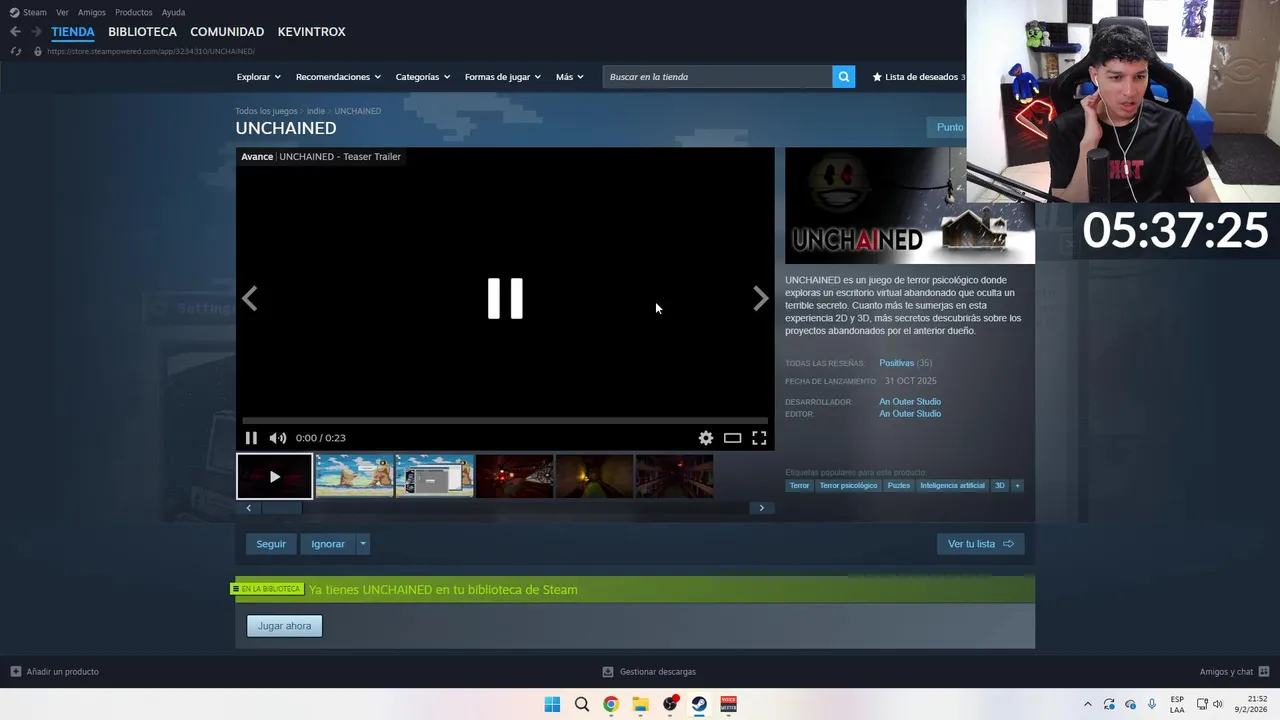The height and width of the screenshot is (720, 1280).
Task: Open OBS Studio from taskbar
Action: click(670, 704)
